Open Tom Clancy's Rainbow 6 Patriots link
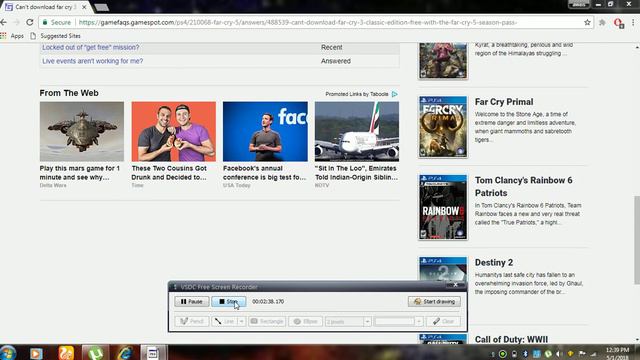 coord(523,187)
